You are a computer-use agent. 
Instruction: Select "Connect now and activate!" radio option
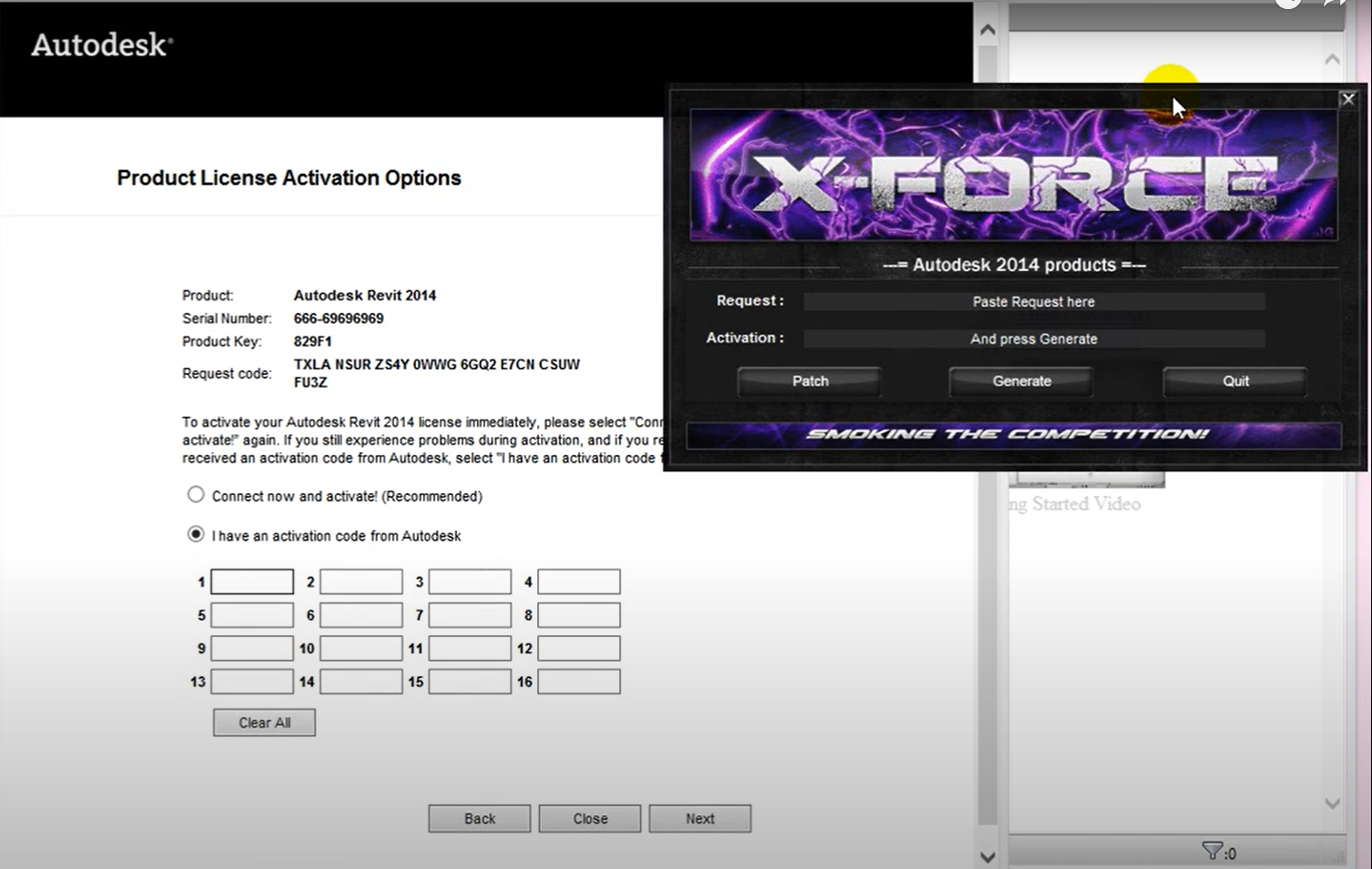[x=196, y=495]
